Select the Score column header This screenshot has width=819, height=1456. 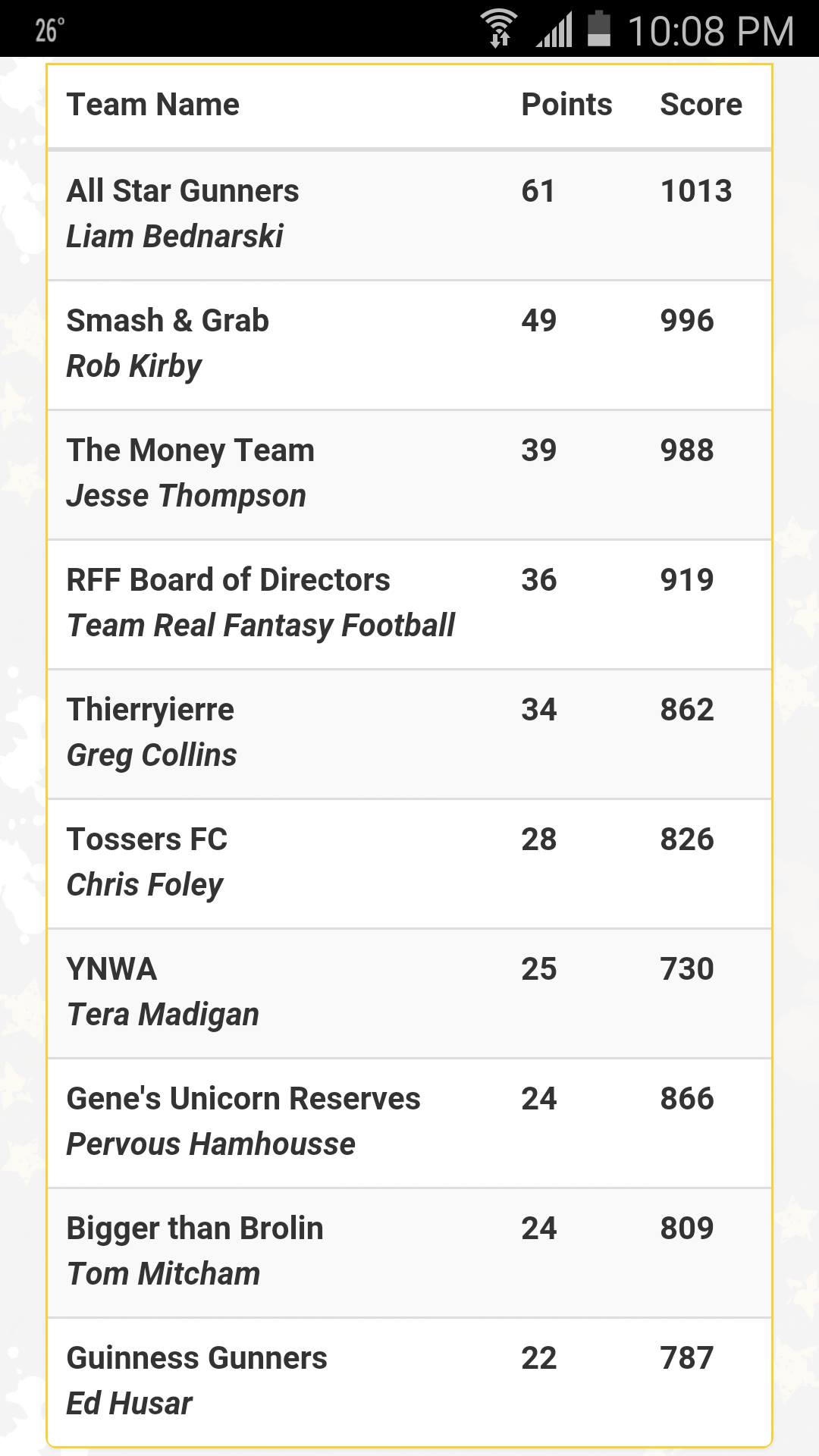701,105
